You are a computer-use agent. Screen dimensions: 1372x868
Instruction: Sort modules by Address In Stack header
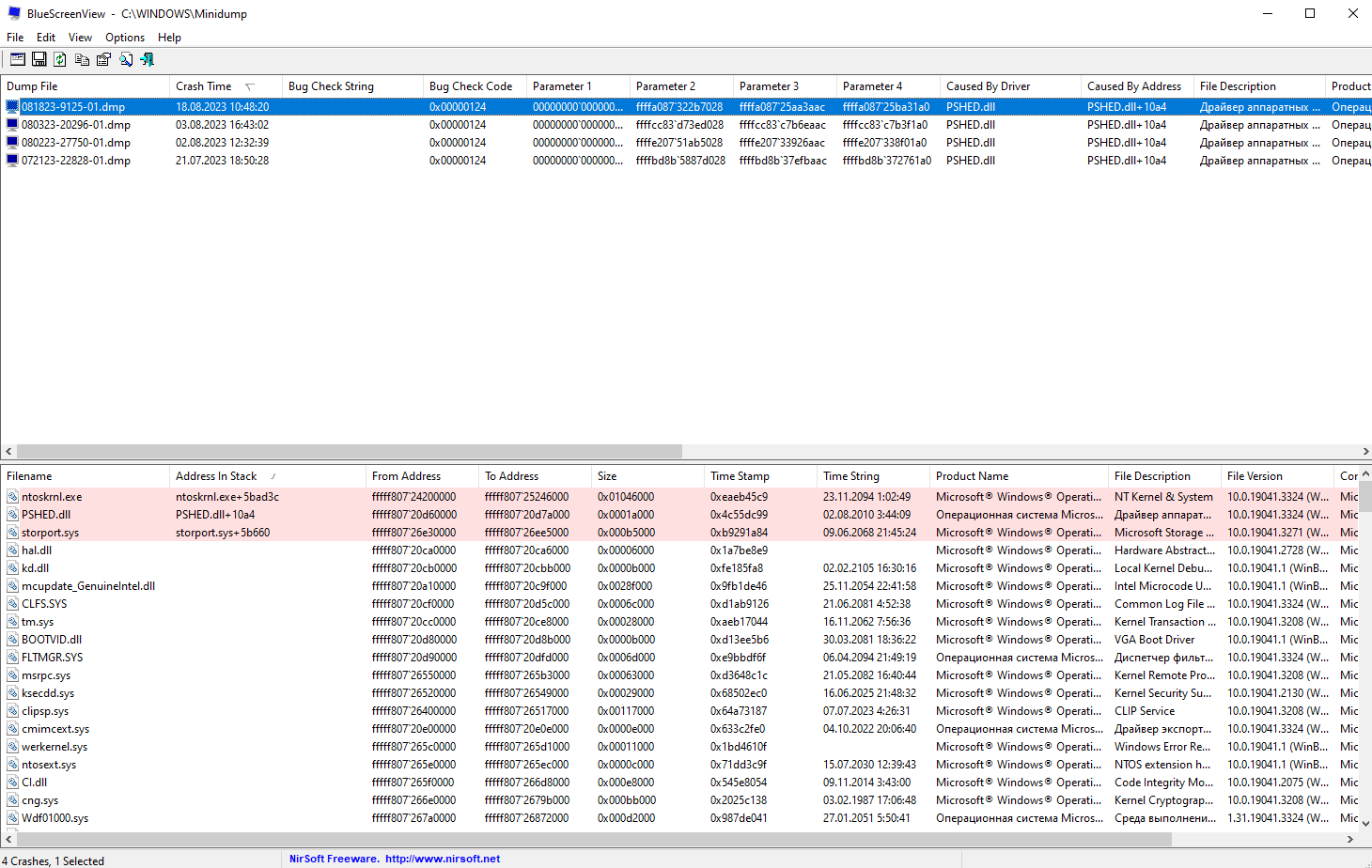tap(267, 476)
